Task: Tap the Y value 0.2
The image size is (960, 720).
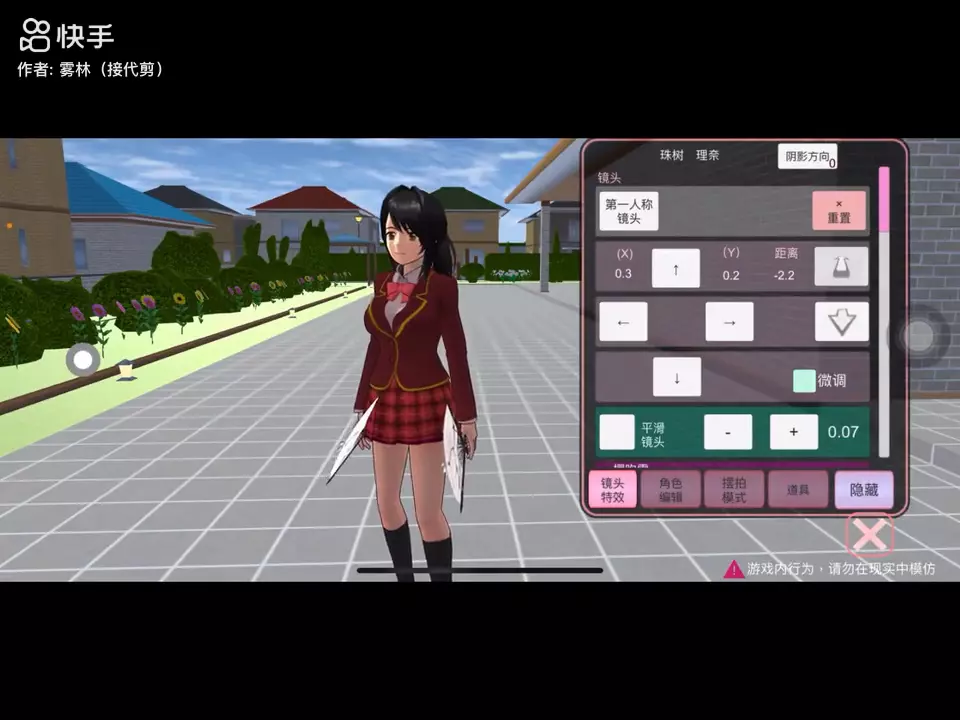Action: point(731,276)
